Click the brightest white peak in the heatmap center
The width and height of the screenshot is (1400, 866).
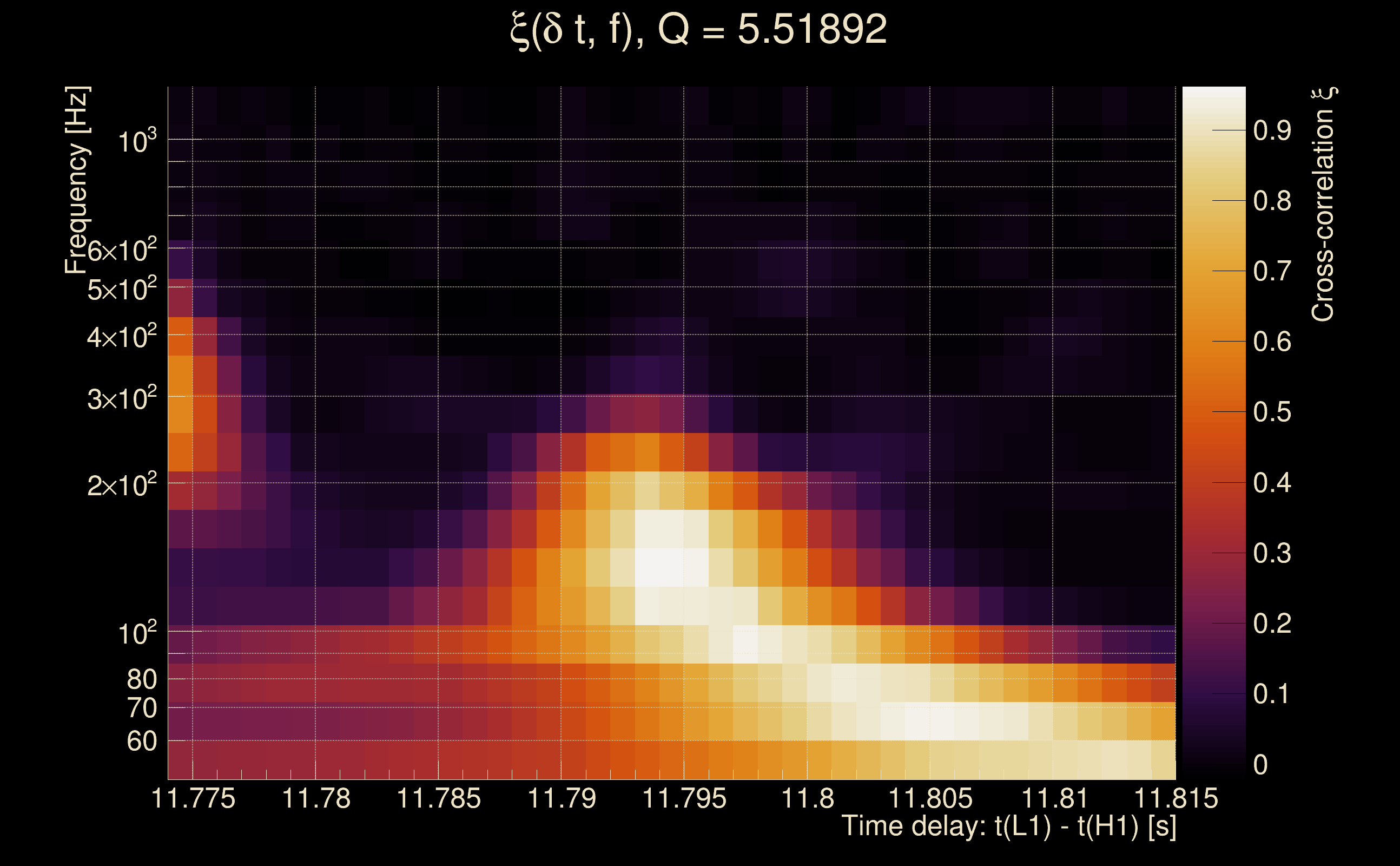point(659,567)
